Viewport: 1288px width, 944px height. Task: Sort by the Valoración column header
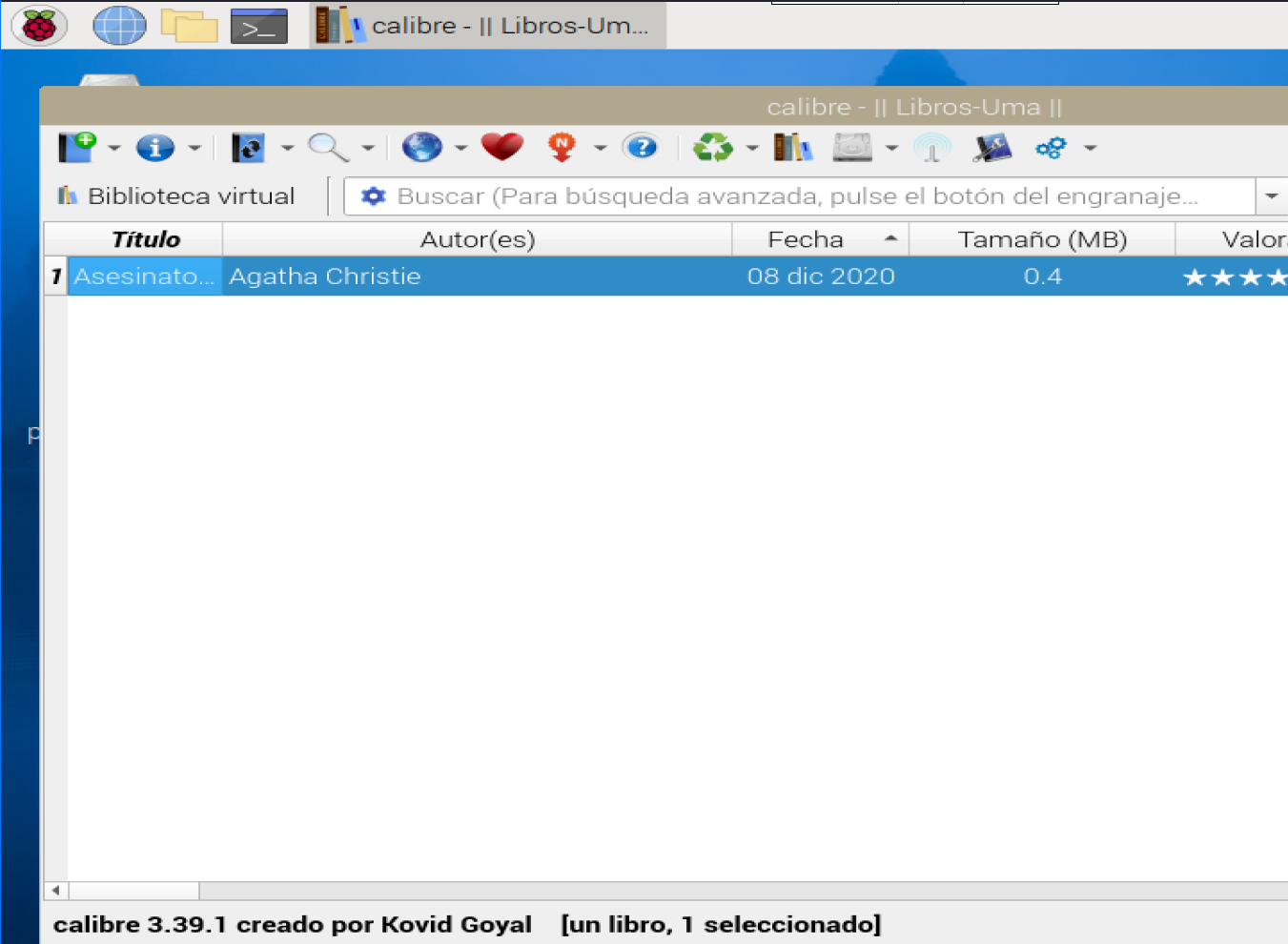pyautogui.click(x=1233, y=239)
